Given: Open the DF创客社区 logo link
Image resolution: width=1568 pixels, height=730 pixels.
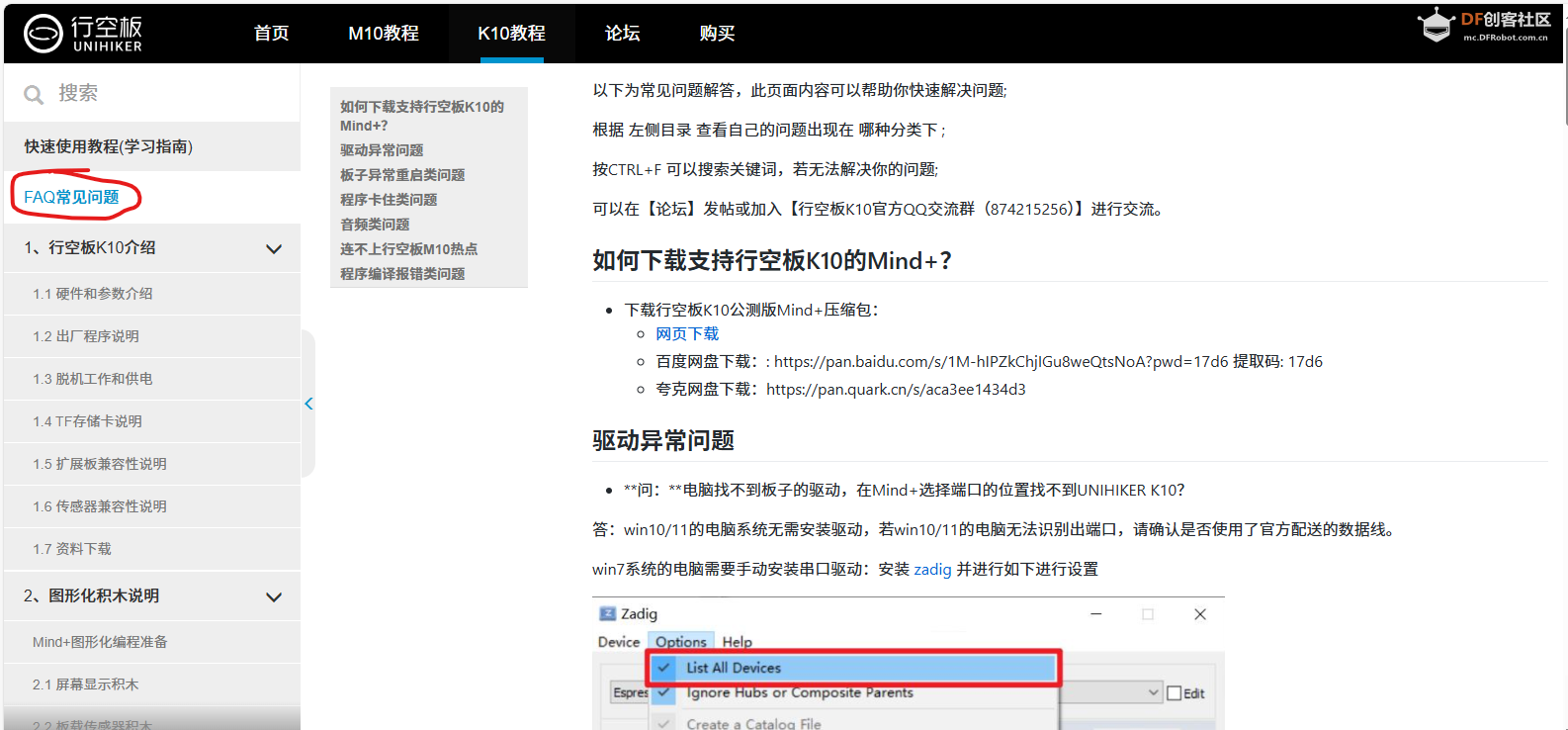Looking at the screenshot, I should 1483,25.
